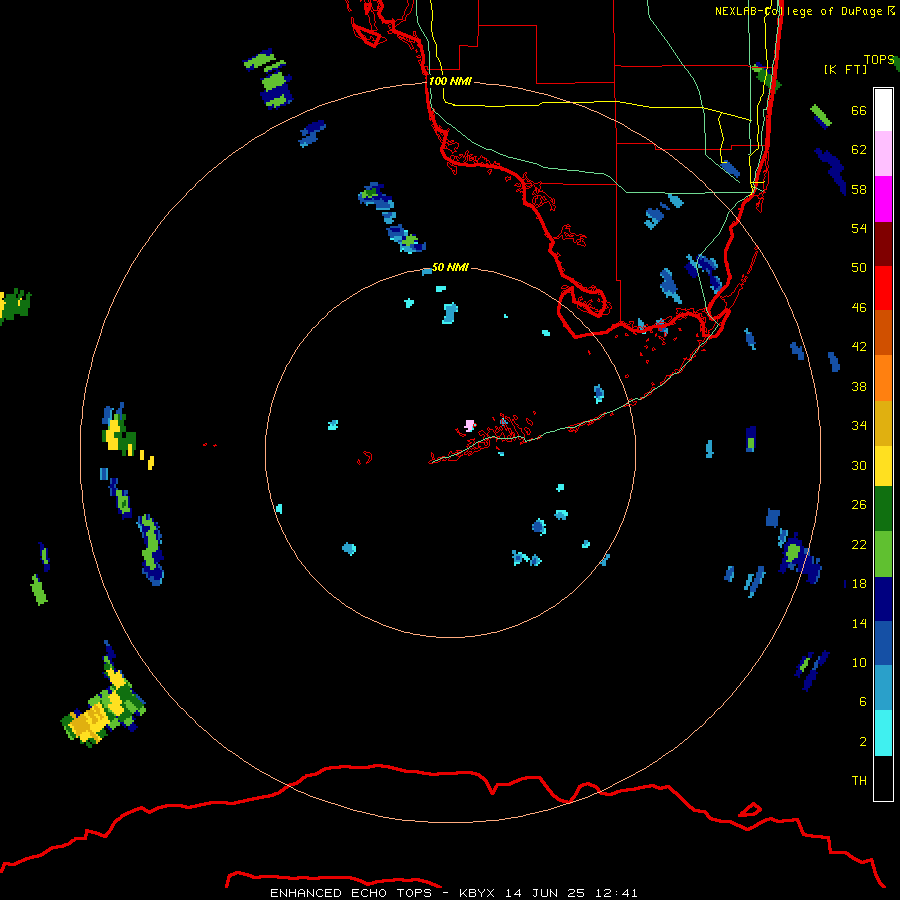Screen dimensions: 900x900
Task: Click the legend value '62'
Action: tap(859, 150)
